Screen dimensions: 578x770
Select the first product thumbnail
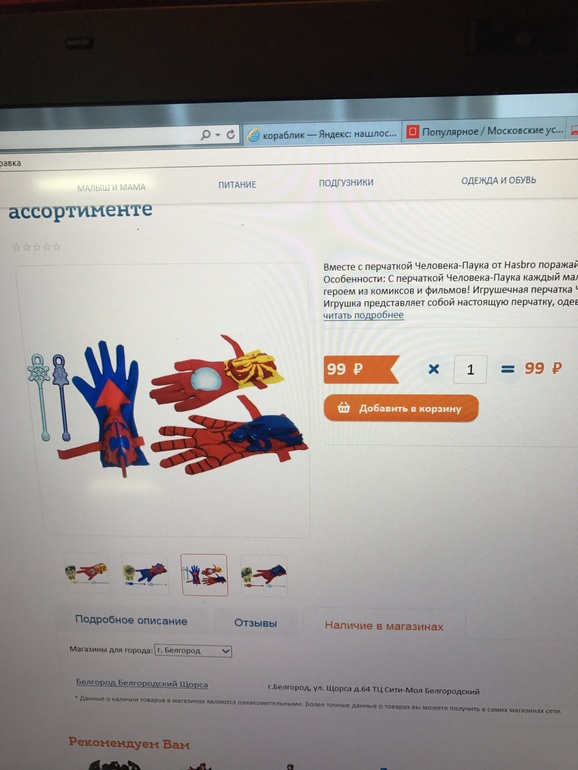(x=86, y=573)
